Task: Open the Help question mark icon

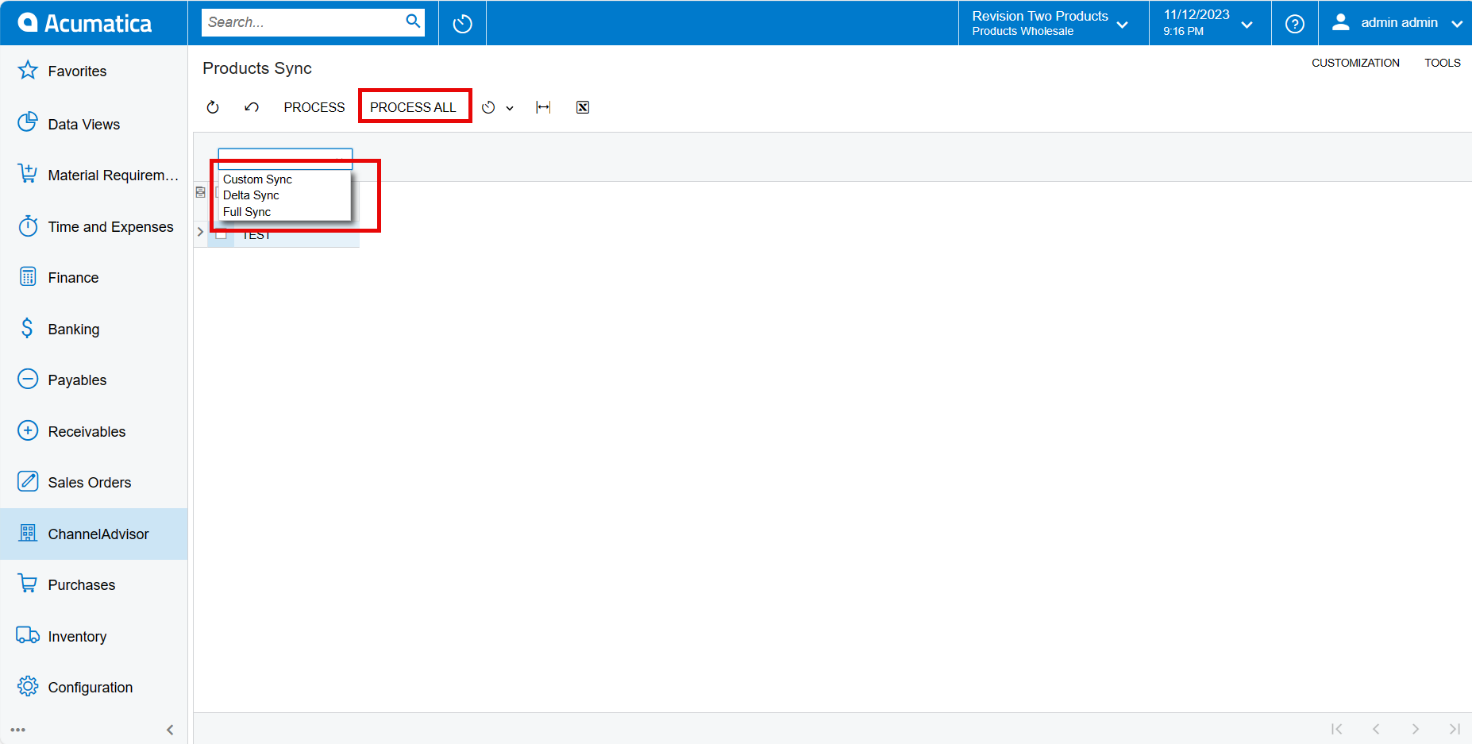Action: 1295,22
